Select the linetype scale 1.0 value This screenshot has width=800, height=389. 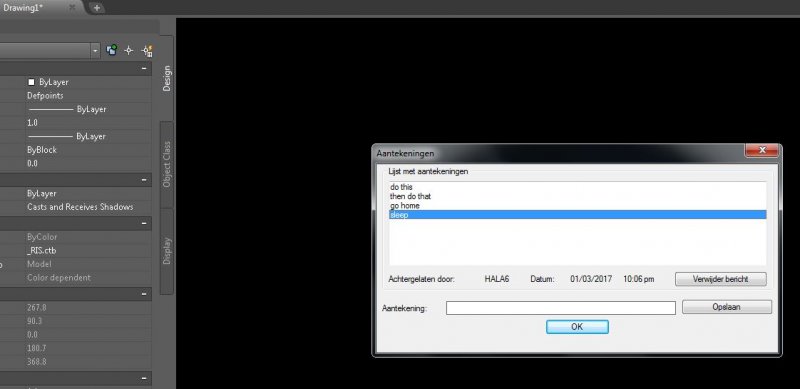pyautogui.click(x=32, y=123)
